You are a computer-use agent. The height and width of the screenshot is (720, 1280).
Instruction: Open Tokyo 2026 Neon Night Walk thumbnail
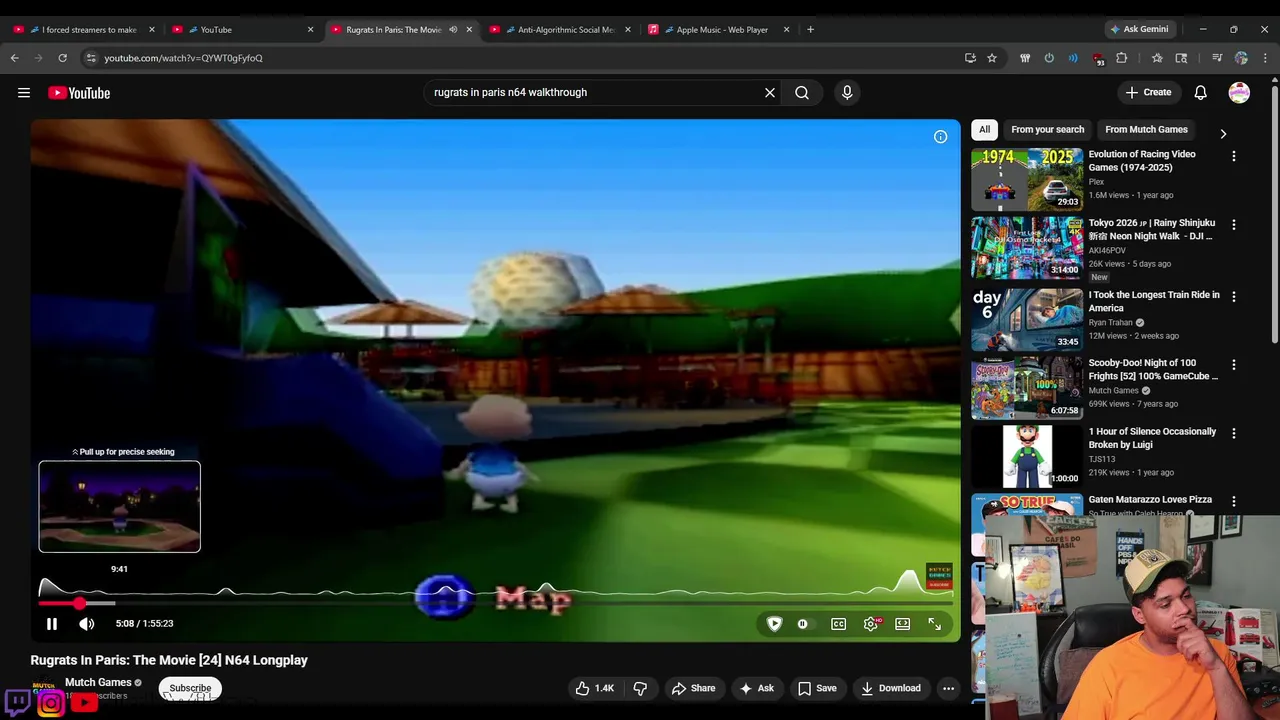click(x=1027, y=248)
